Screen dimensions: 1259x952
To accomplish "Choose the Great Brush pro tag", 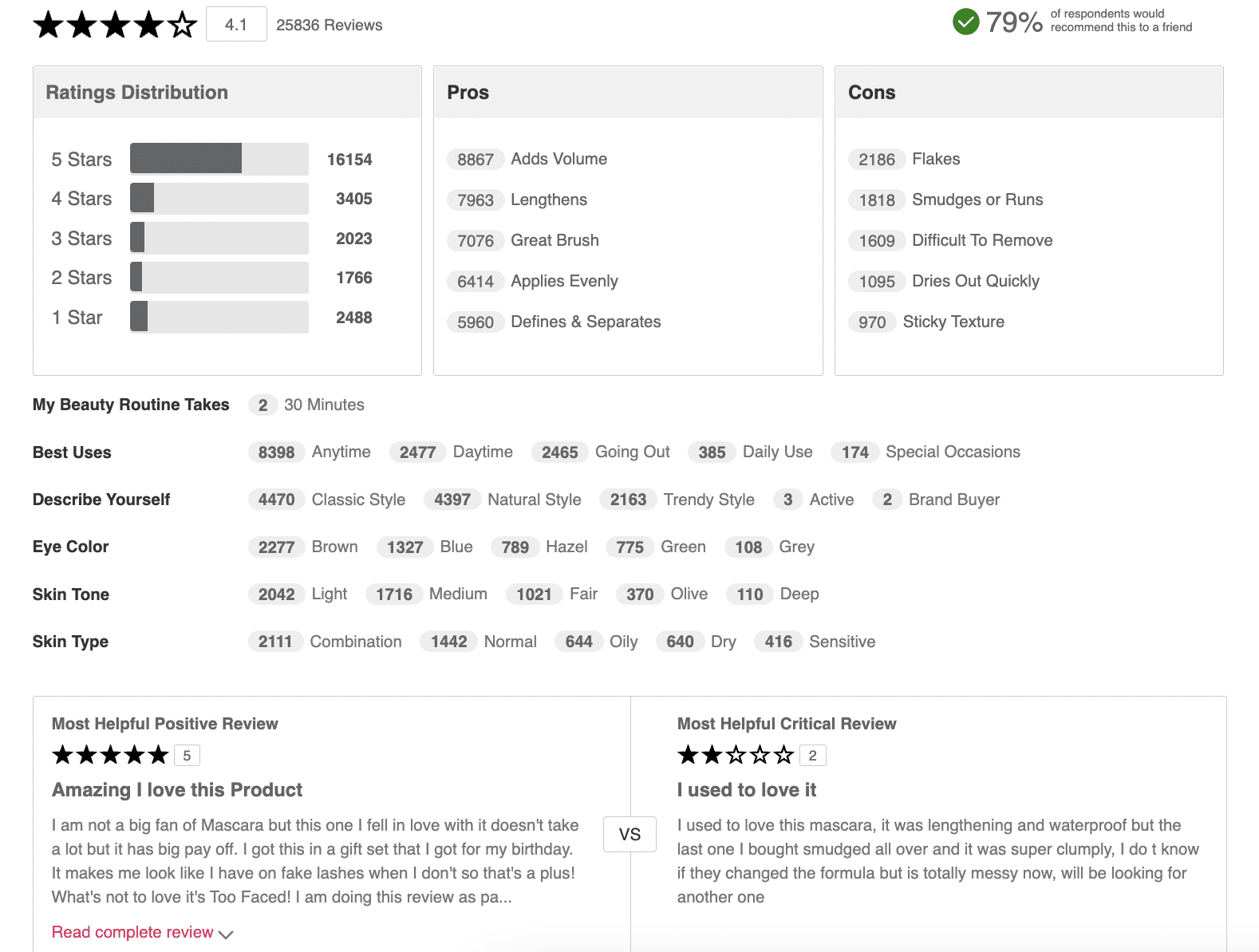I will (554, 240).
